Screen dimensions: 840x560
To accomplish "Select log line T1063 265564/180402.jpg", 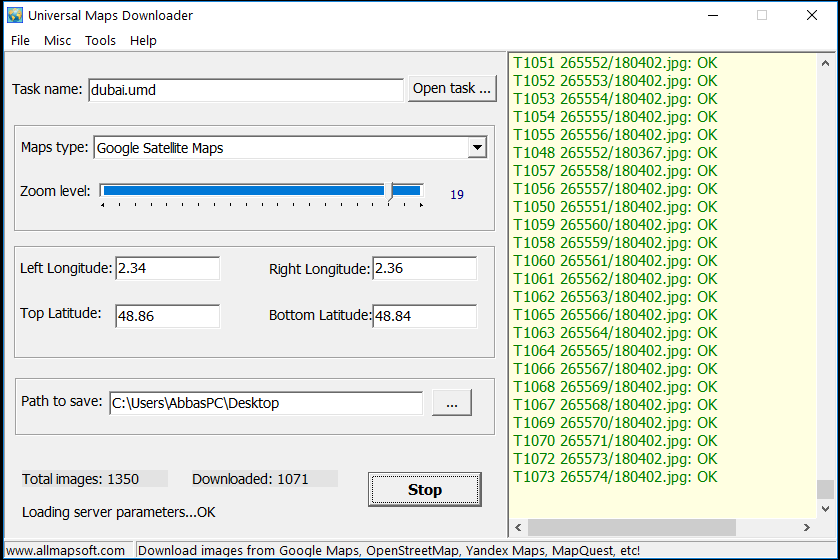I will [615, 333].
